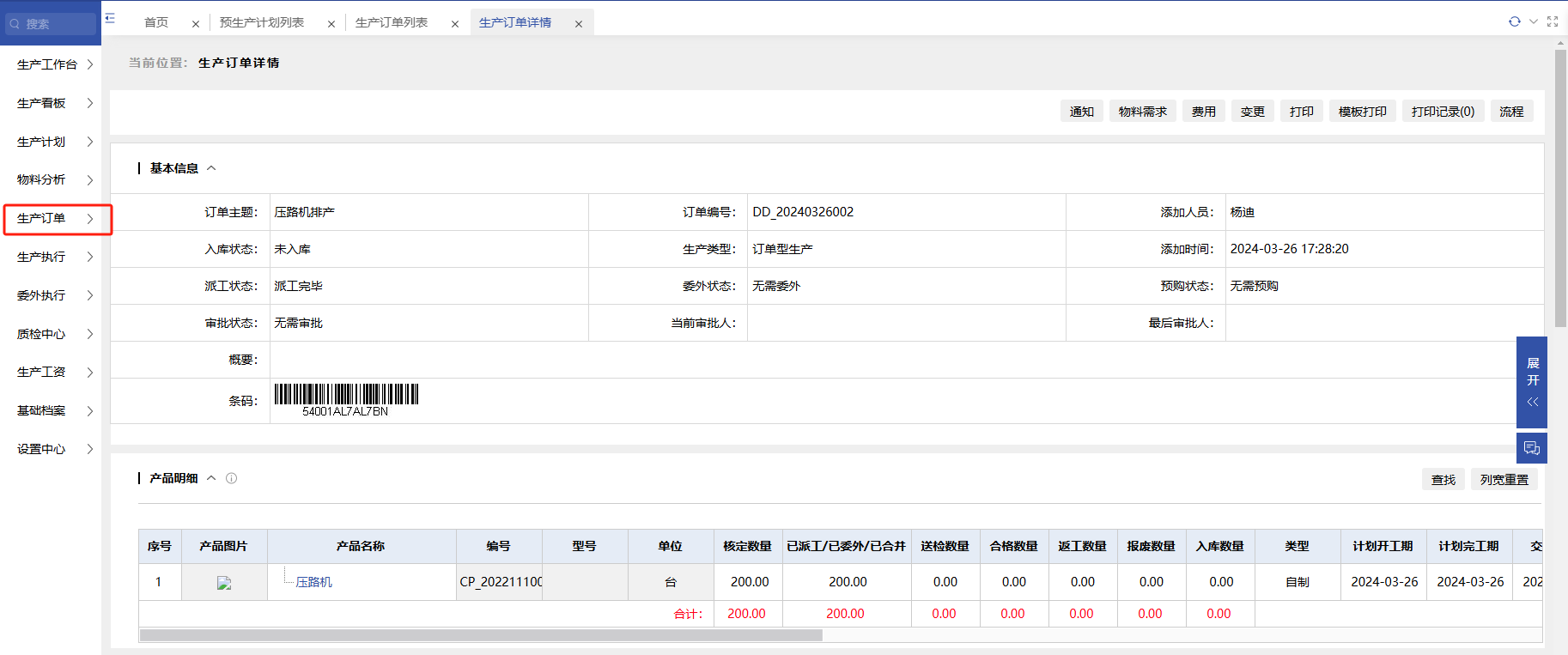The height and width of the screenshot is (655, 1568).
Task: Open the 压路机 product link
Action: click(314, 582)
